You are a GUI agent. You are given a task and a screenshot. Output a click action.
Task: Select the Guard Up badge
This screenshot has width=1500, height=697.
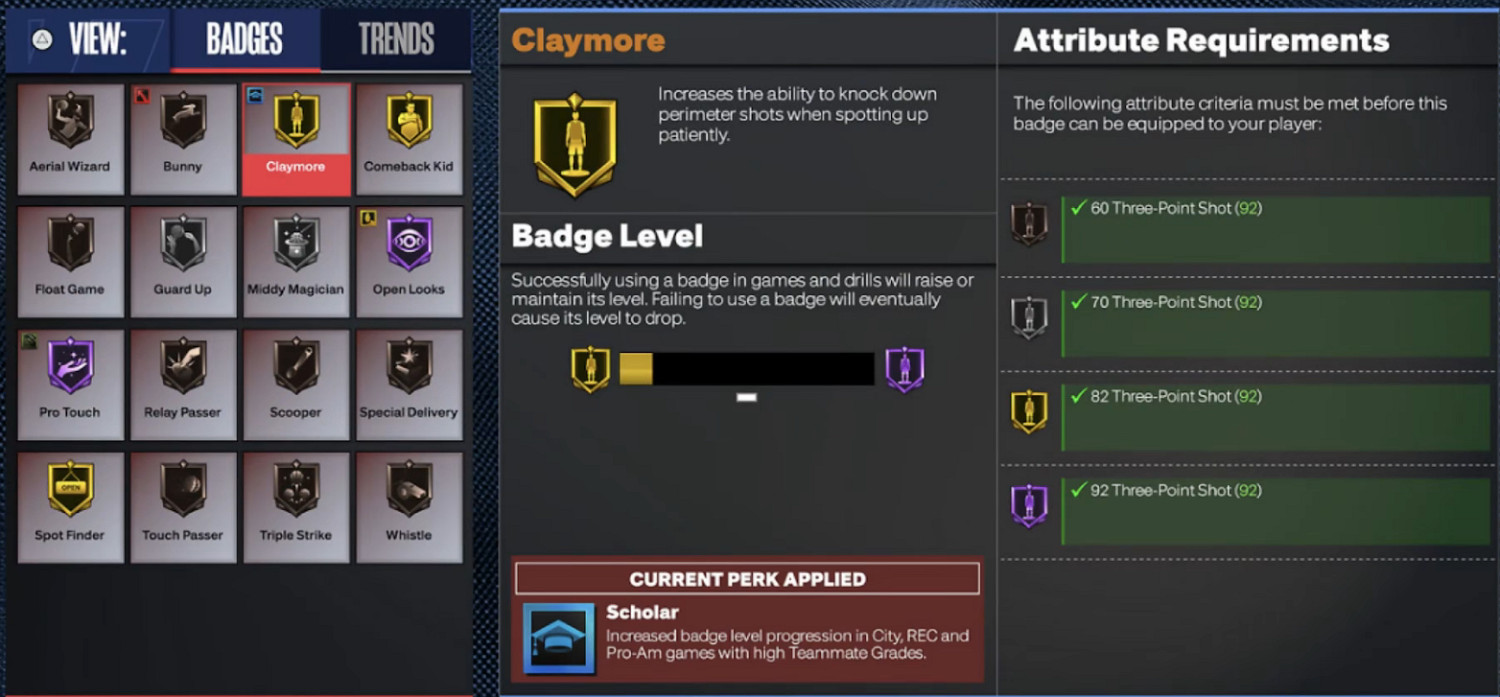pos(183,262)
